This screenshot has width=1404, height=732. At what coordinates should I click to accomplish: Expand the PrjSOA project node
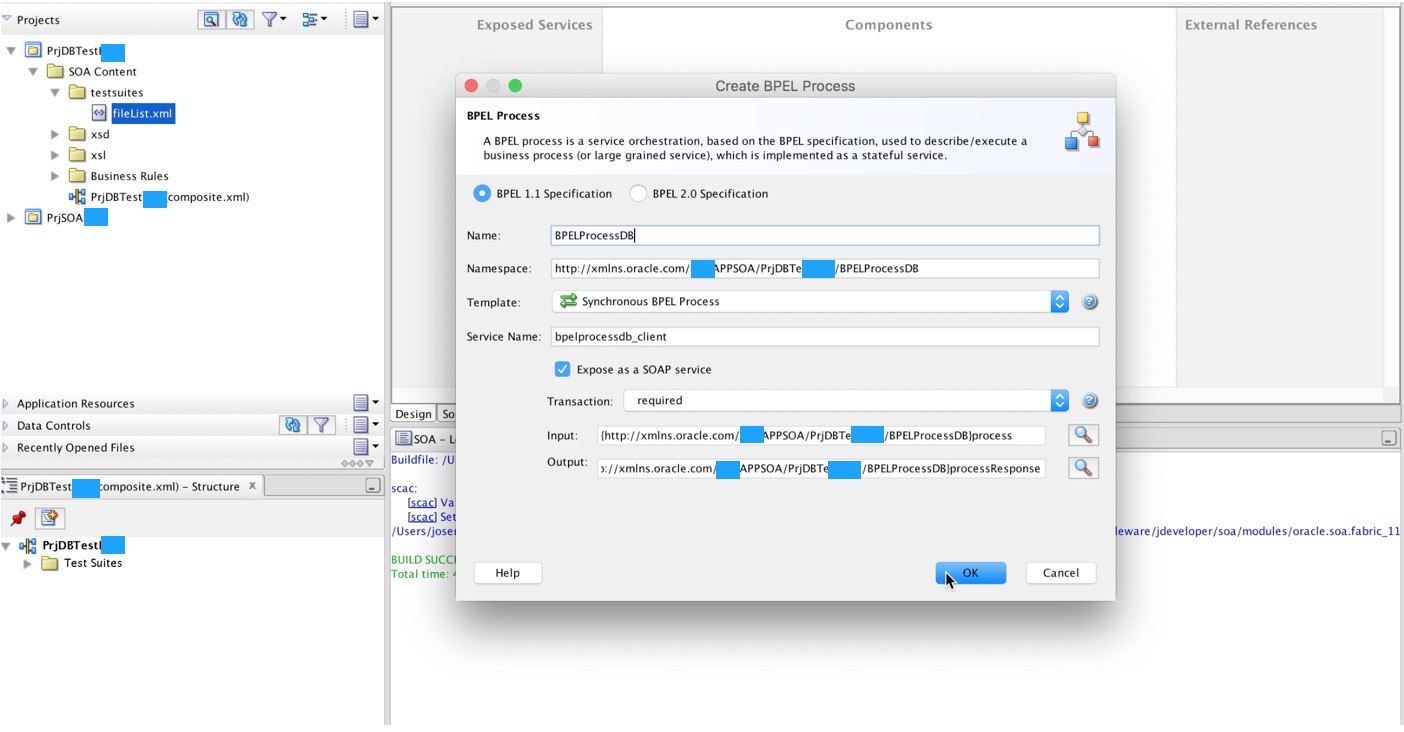coord(11,217)
